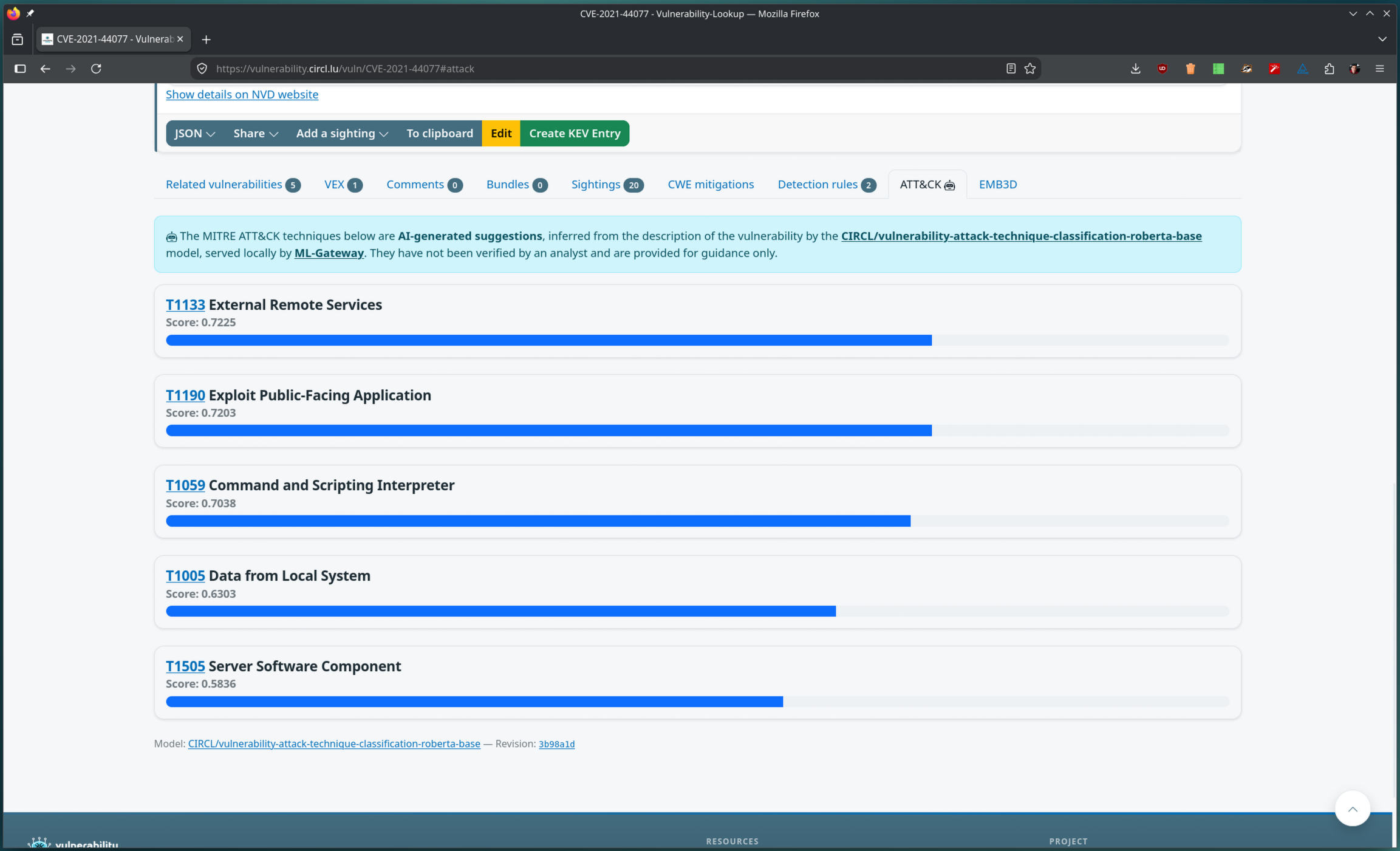Viewport: 1400px width, 851px height.
Task: Switch to Detection rules tab
Action: (826, 184)
